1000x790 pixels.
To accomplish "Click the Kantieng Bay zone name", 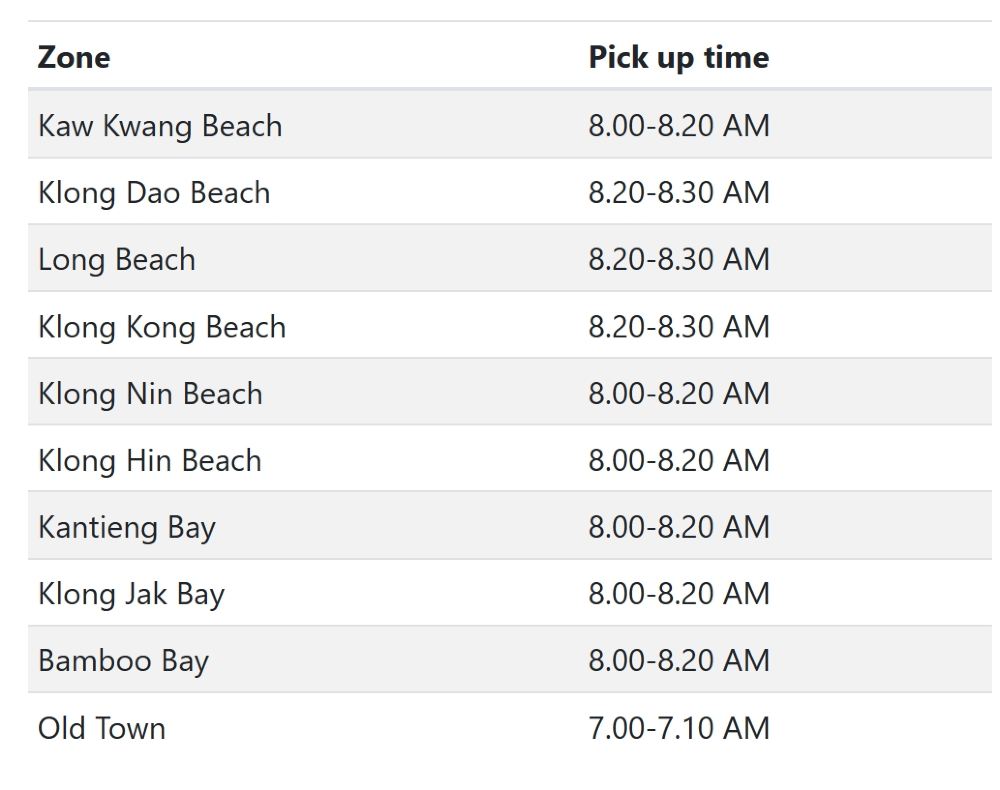I will click(127, 527).
